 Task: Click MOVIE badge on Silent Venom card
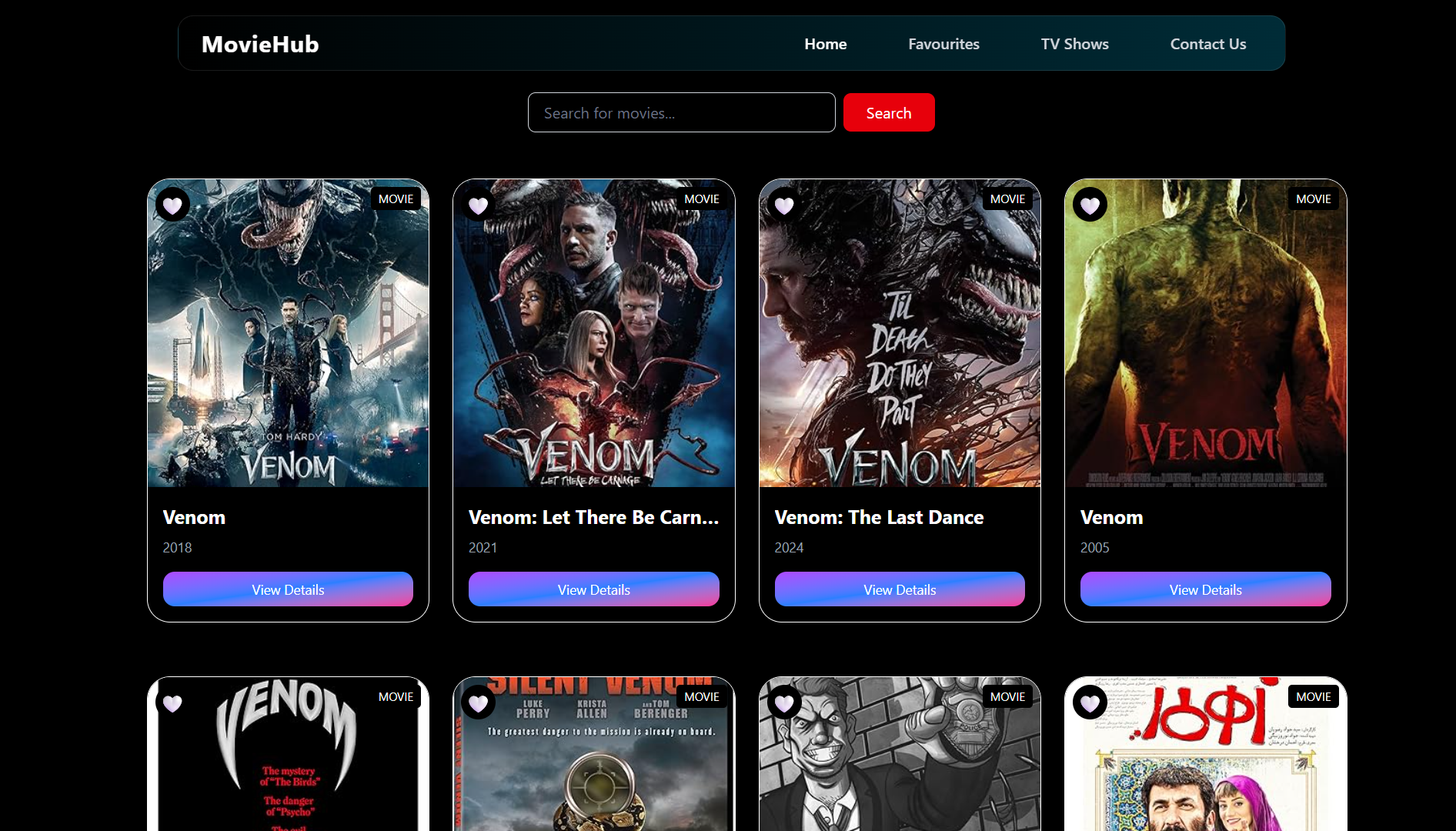click(x=702, y=697)
